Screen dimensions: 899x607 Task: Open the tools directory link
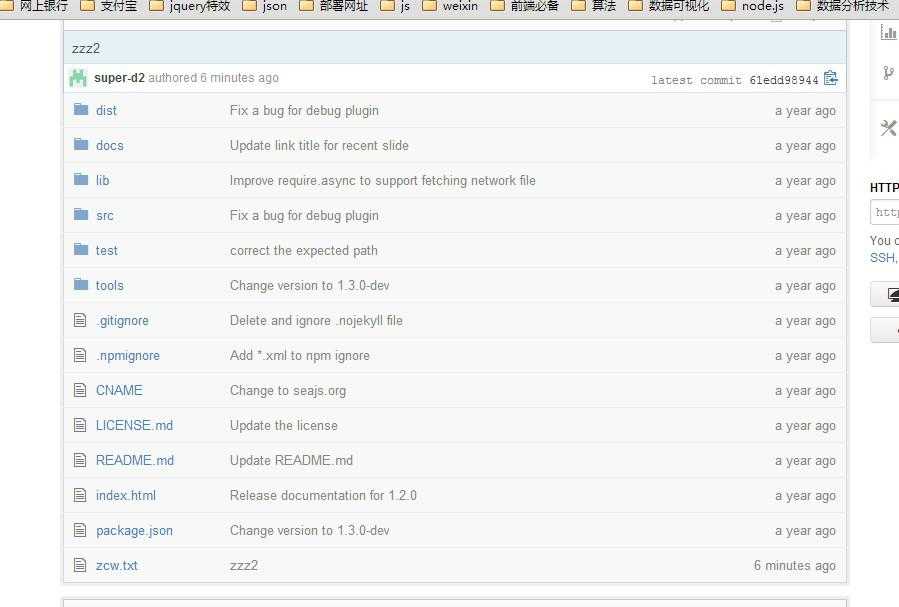[110, 285]
